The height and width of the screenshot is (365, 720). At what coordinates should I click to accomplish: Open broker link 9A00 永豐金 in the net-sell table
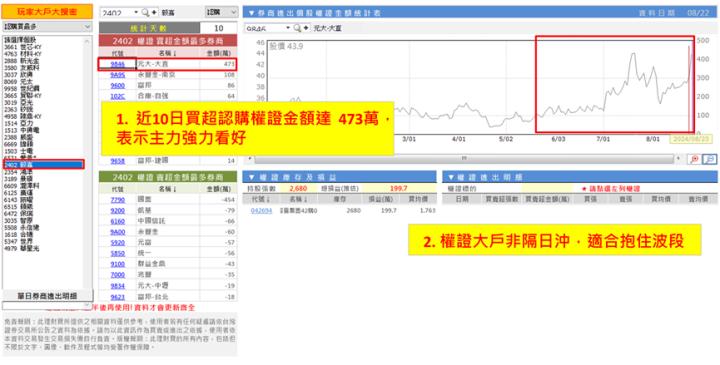[x=118, y=232]
